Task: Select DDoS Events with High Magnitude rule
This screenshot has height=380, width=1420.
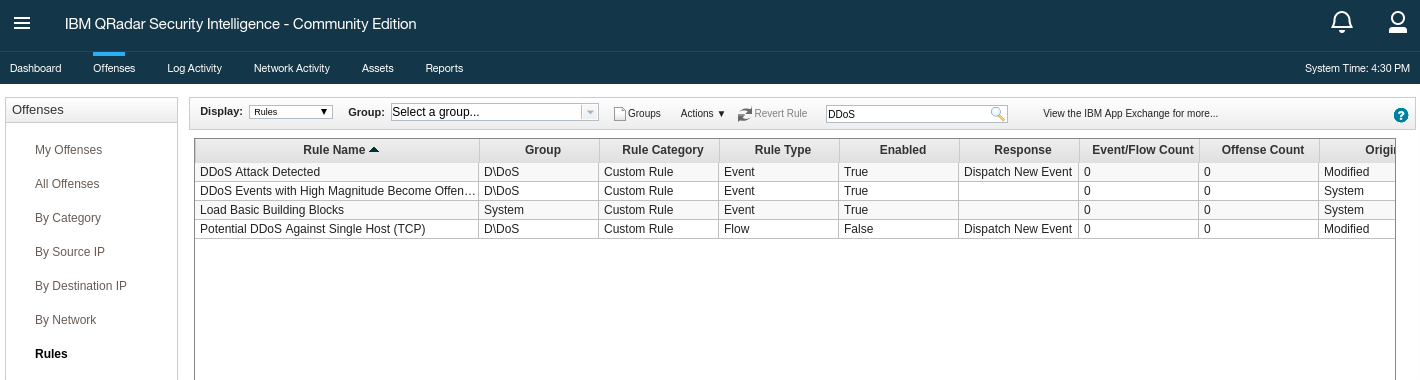Action: (x=337, y=191)
